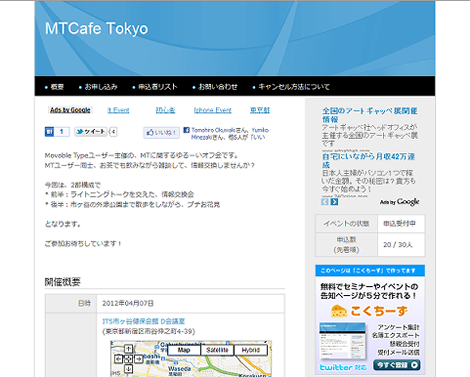Image resolution: width=470 pixels, height=377 pixels.
Task: Open the Ads by Google label
Action: point(70,110)
